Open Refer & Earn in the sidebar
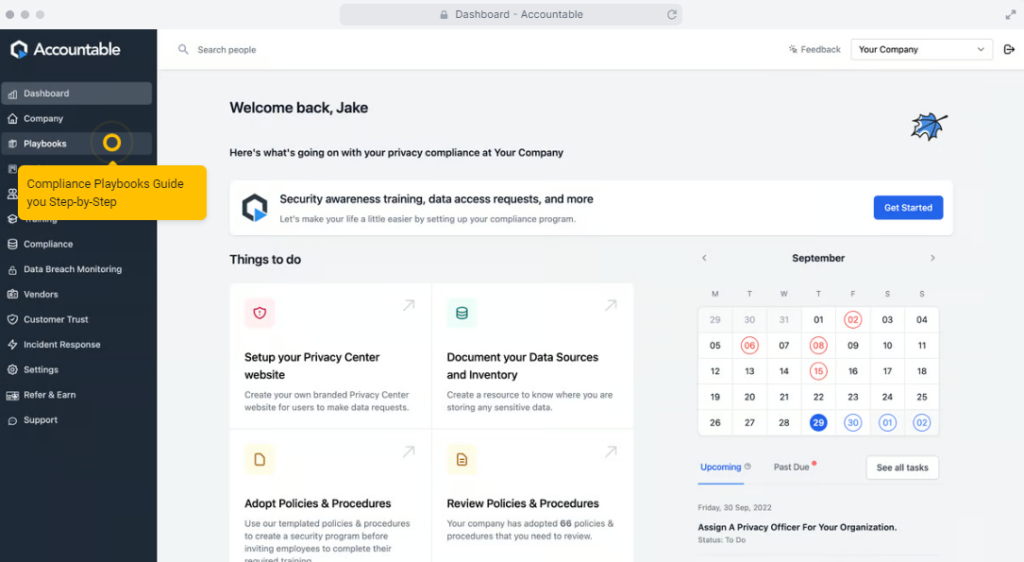This screenshot has height=562, width=1024. pyautogui.click(x=76, y=395)
